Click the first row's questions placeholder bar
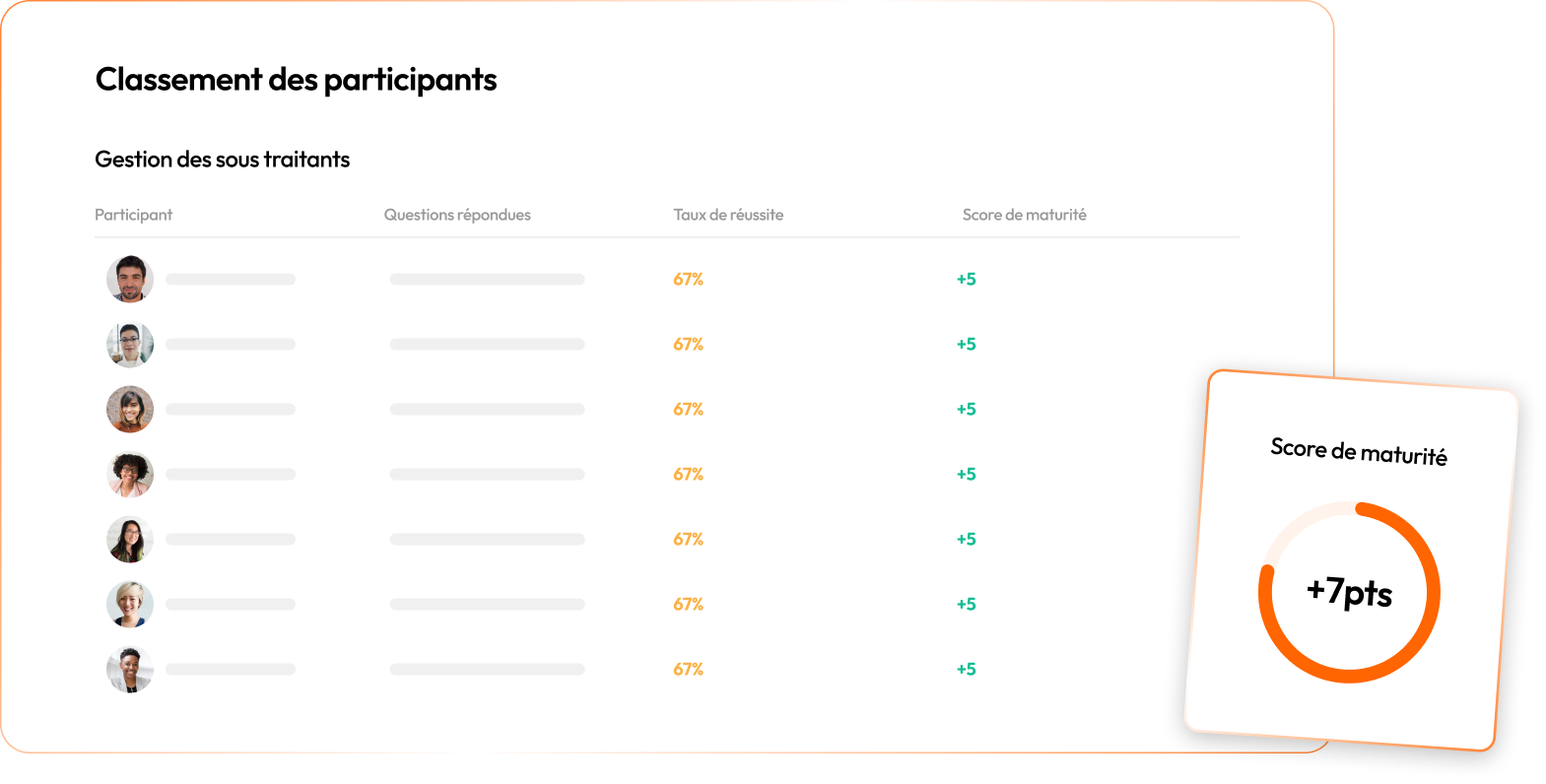Viewport: 1546px width, 784px height. (487, 279)
